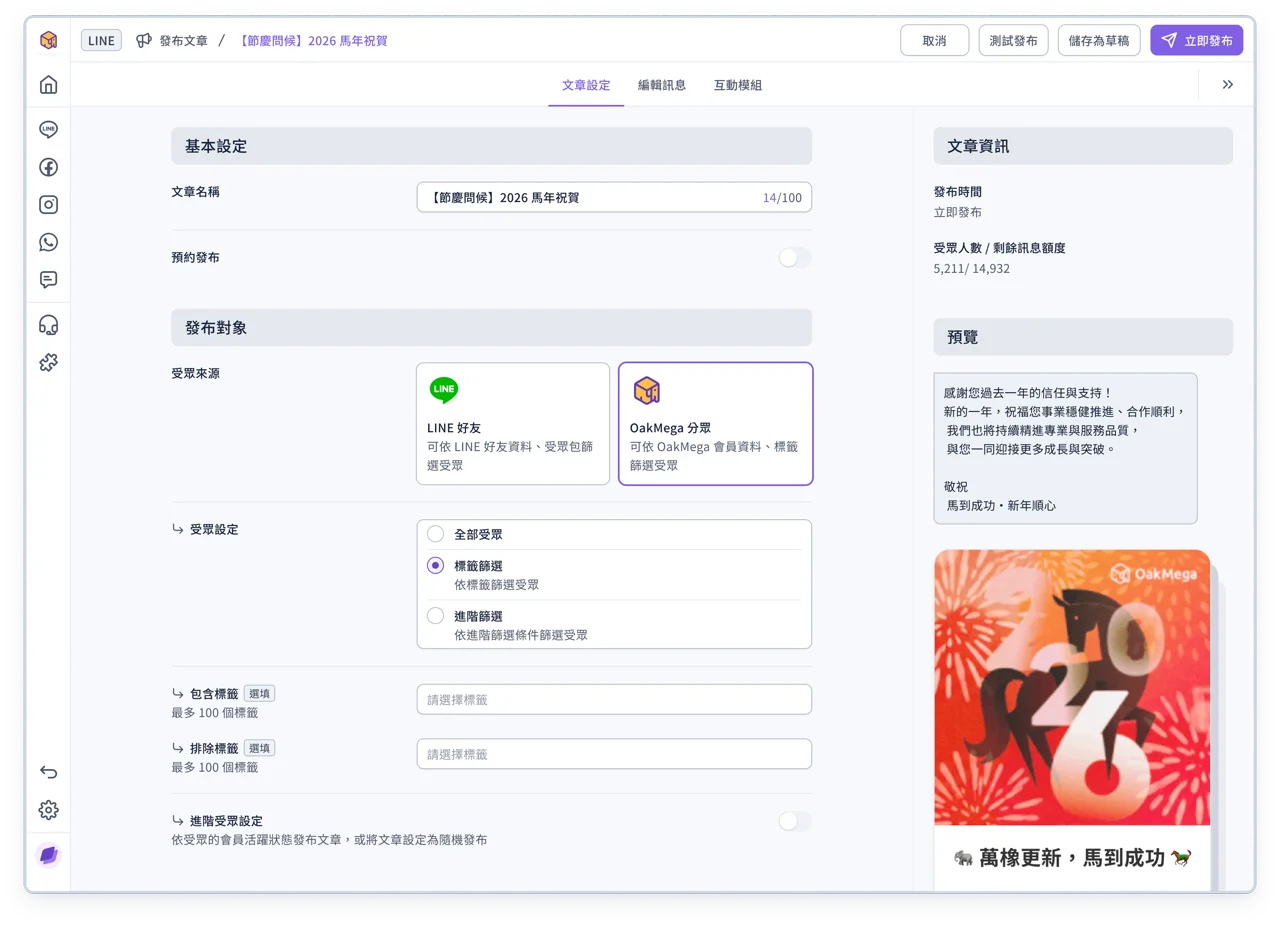The height and width of the screenshot is (926, 1280).
Task: Click the 立即發布 text under 發布時間
Action: (x=958, y=213)
